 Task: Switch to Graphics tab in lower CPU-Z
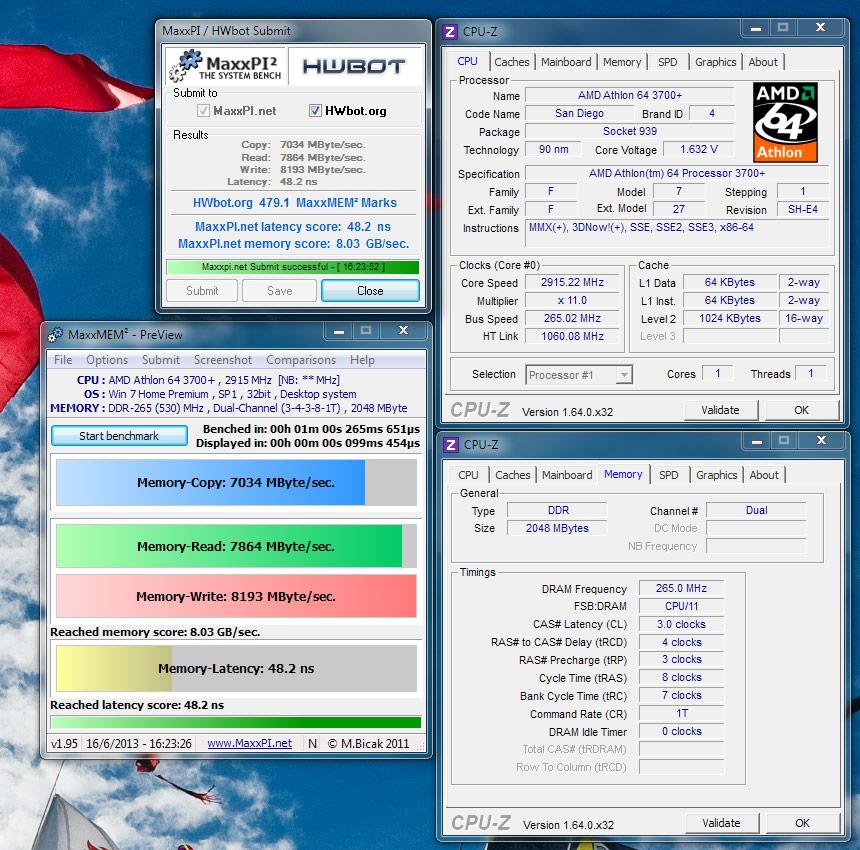(717, 475)
